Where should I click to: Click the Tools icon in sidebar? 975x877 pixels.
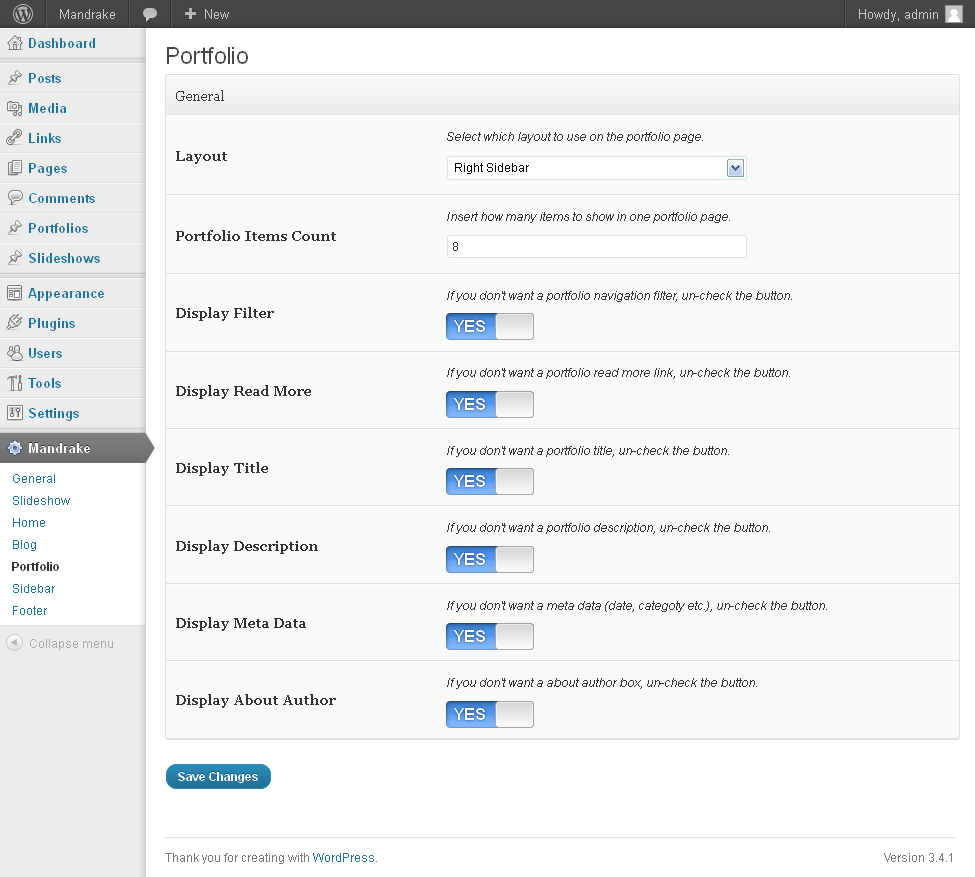point(15,383)
